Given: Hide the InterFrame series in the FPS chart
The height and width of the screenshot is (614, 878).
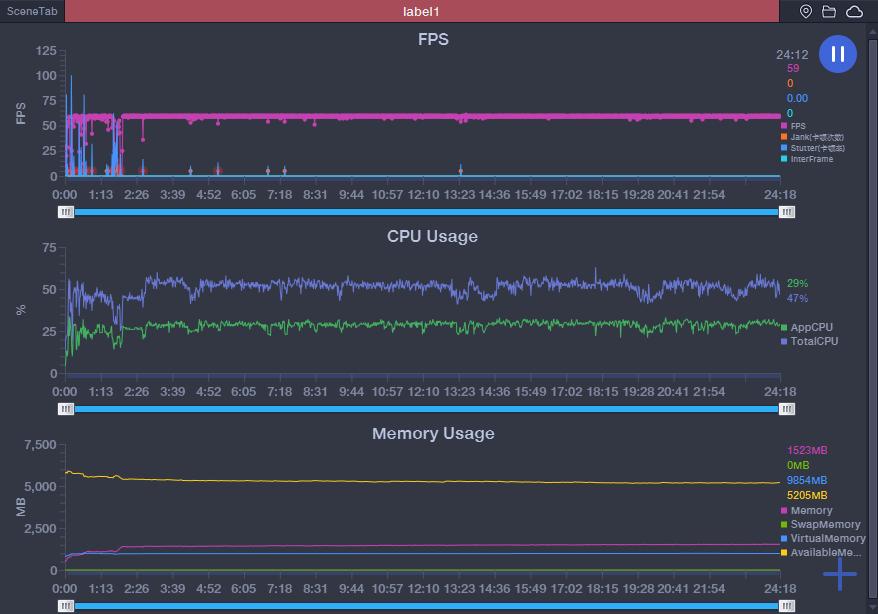Looking at the screenshot, I should 784,158.
